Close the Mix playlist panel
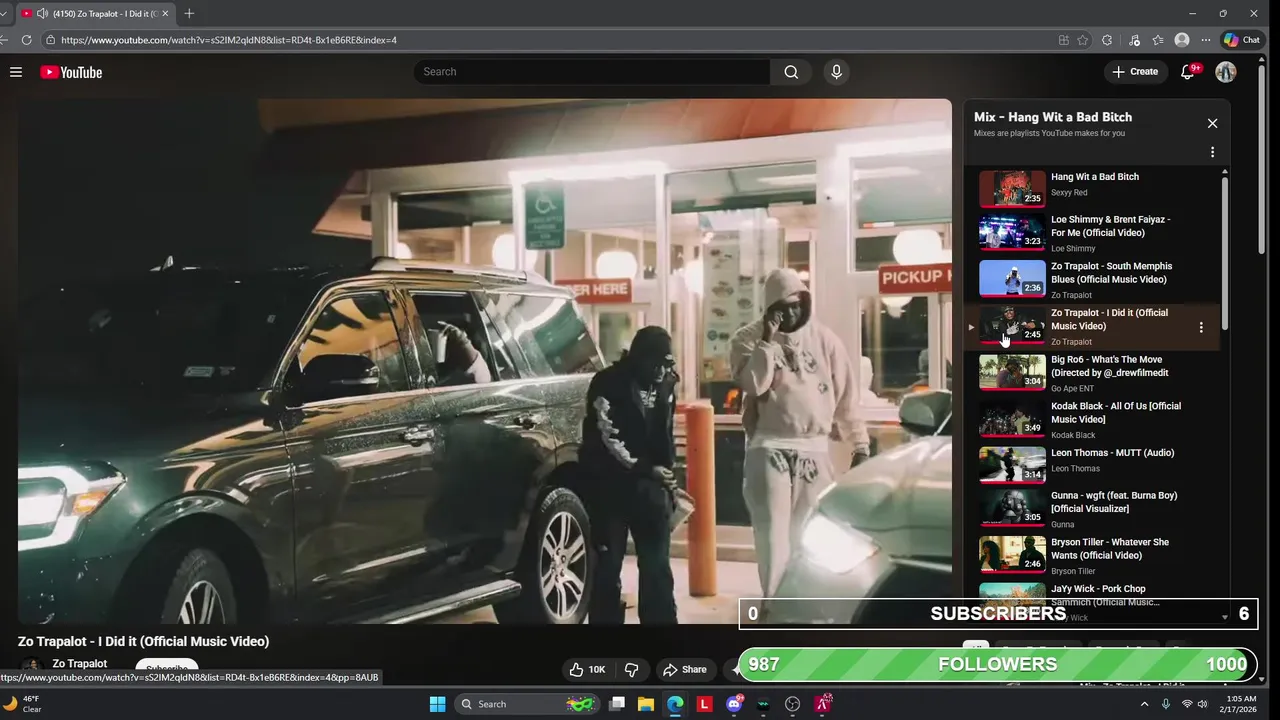The height and width of the screenshot is (720, 1280). pyautogui.click(x=1212, y=123)
